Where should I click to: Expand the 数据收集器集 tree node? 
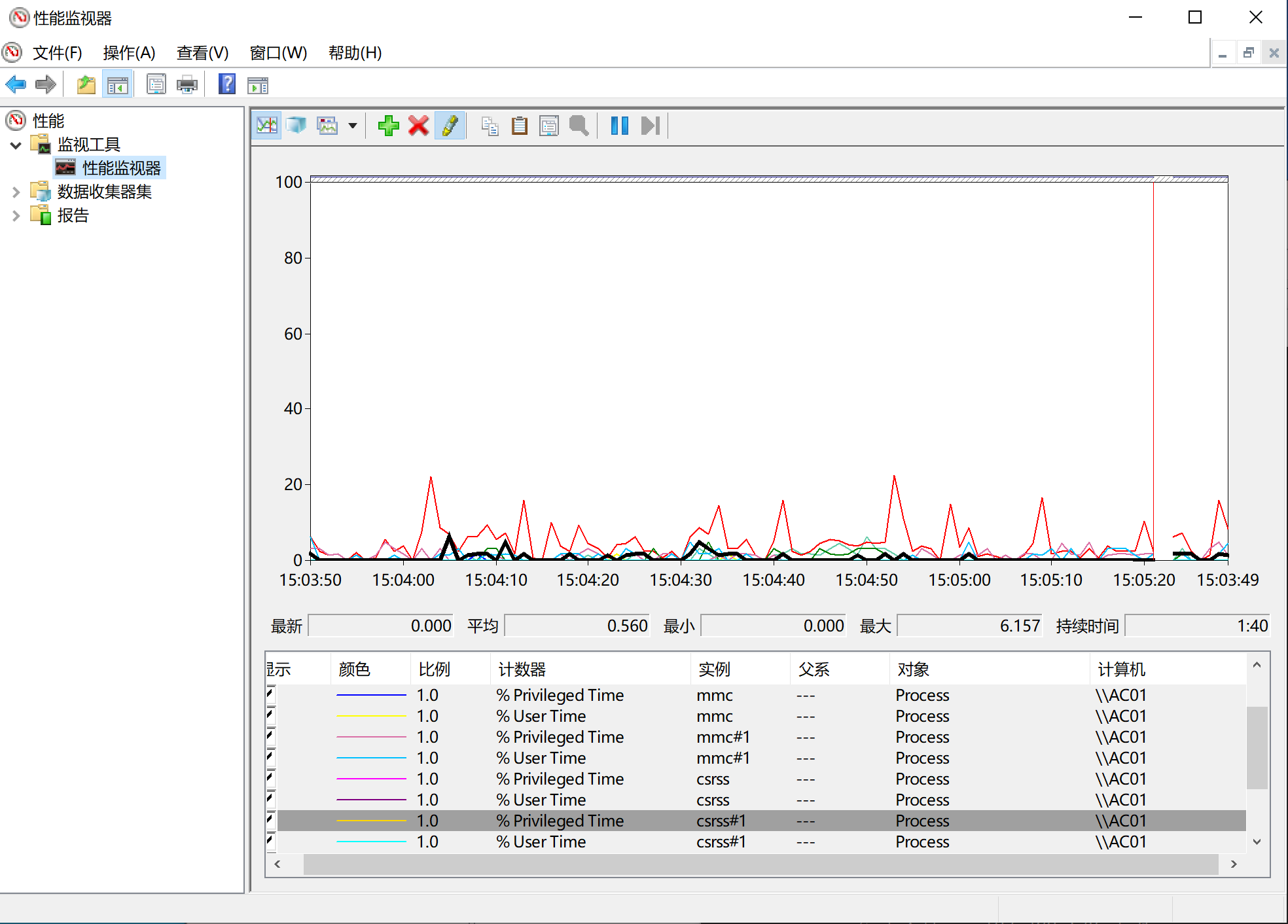tap(16, 192)
